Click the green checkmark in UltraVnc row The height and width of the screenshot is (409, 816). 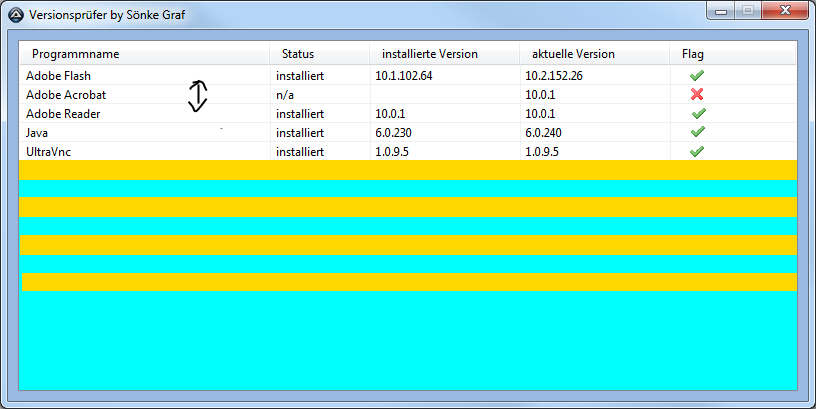click(x=697, y=151)
